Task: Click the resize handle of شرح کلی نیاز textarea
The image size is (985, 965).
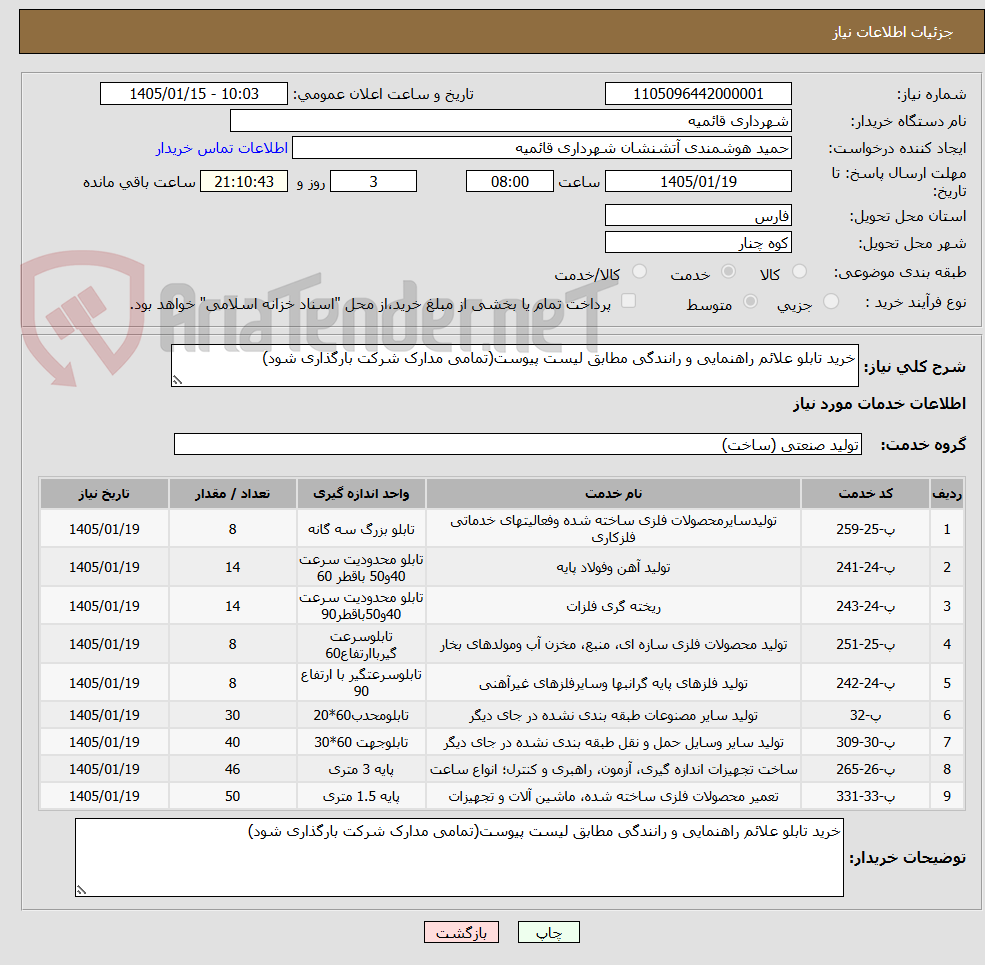Action: coord(178,380)
